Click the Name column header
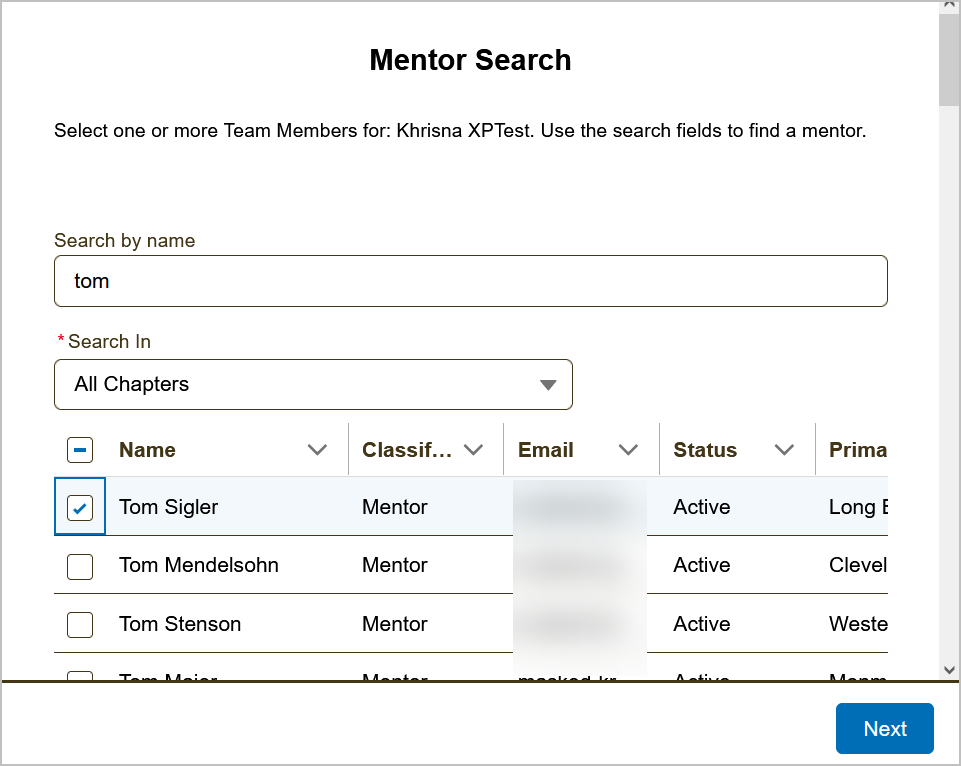Screen dimensions: 961x766 click(147, 450)
